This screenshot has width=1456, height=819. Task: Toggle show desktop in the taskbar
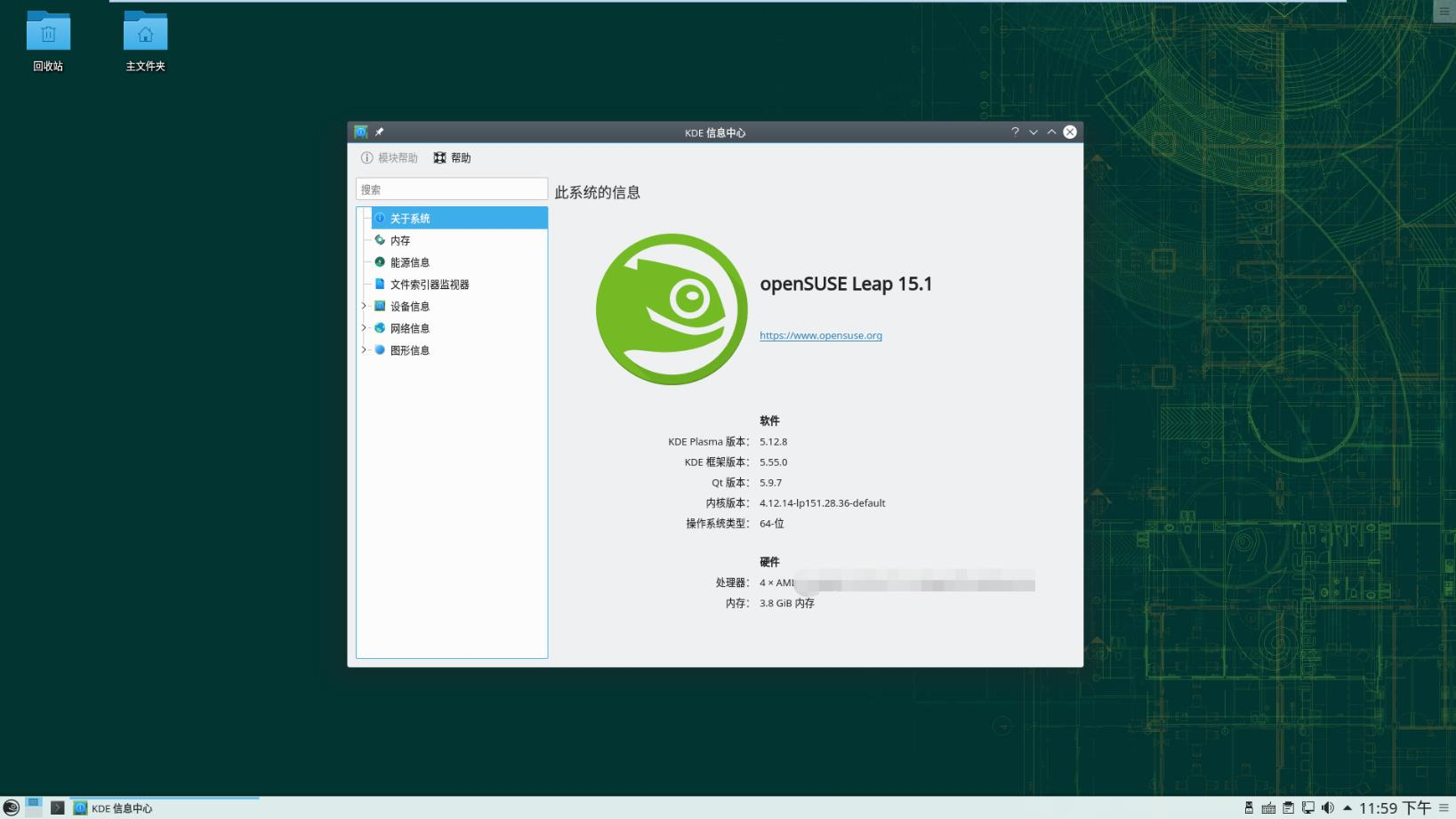tap(34, 807)
